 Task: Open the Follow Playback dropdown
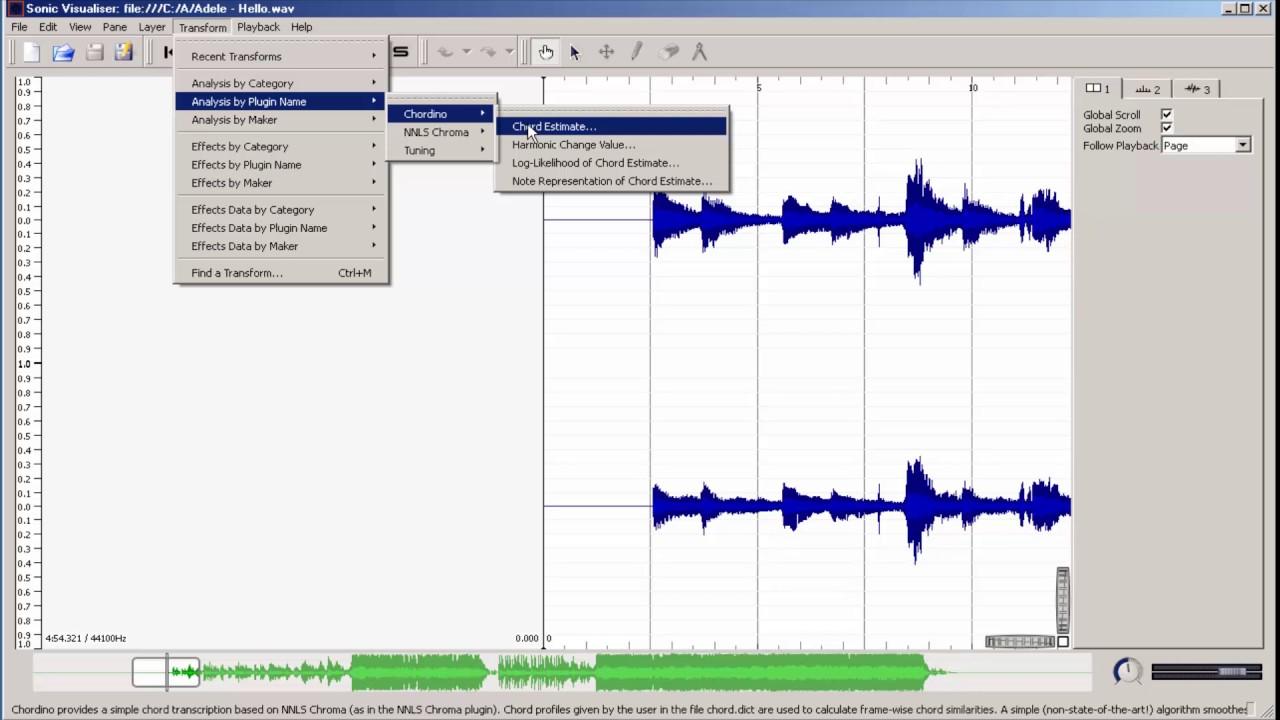[x=1206, y=146]
